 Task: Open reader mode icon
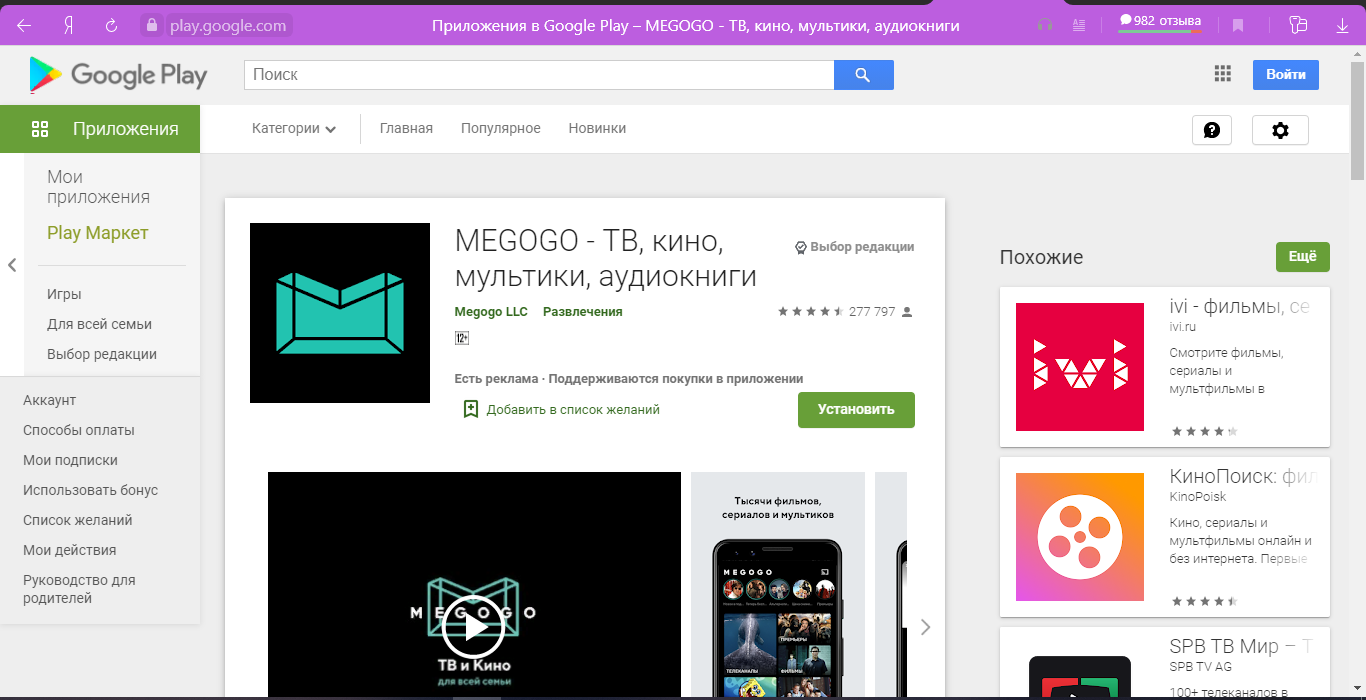[x=1078, y=26]
